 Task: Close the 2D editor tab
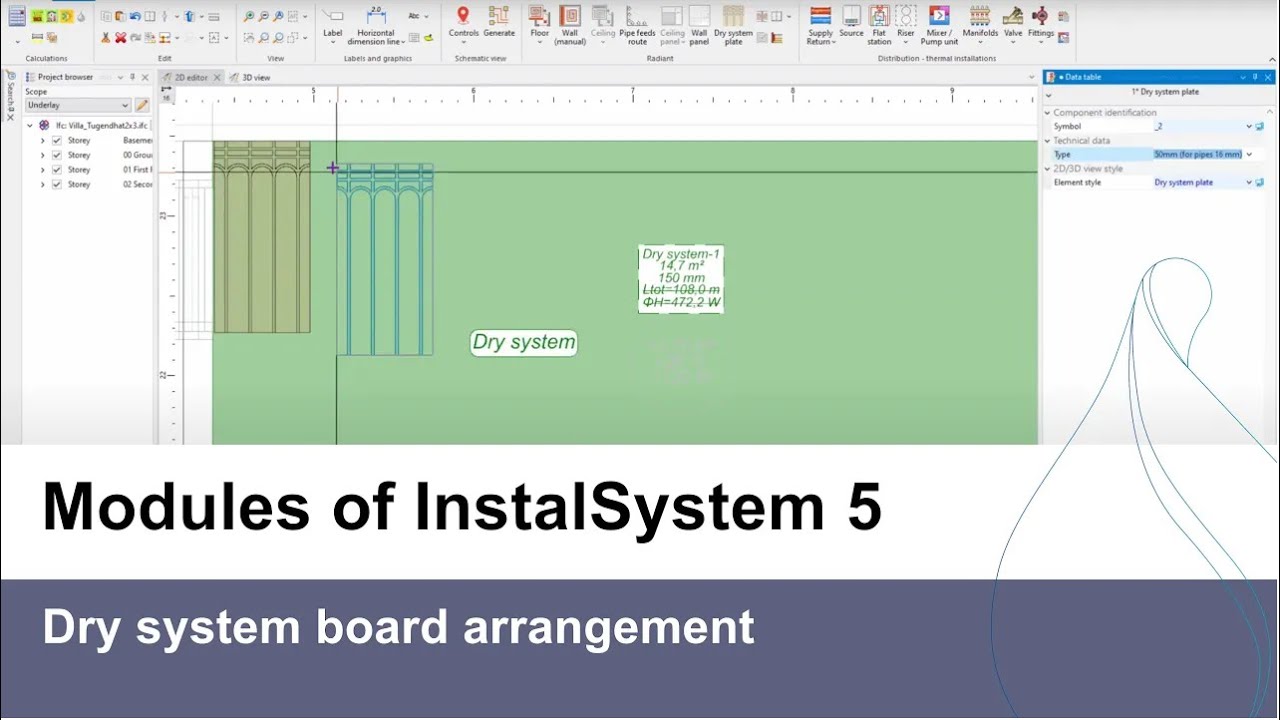click(218, 77)
